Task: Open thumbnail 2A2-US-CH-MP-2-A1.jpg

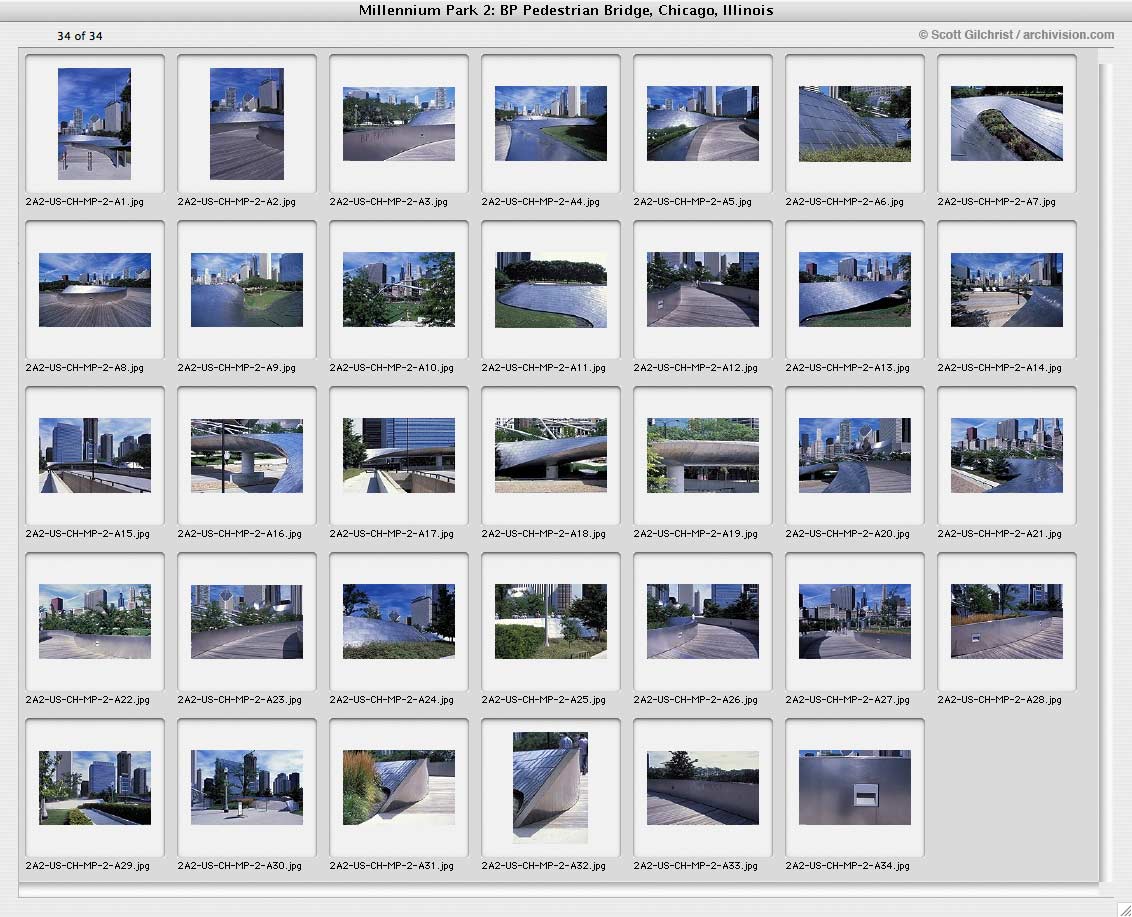Action: [95, 123]
